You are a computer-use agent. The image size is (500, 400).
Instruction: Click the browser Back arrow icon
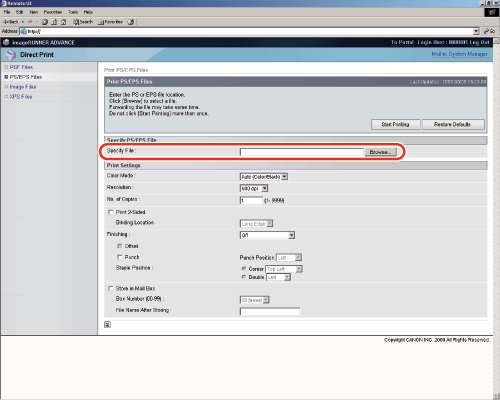(6, 22)
